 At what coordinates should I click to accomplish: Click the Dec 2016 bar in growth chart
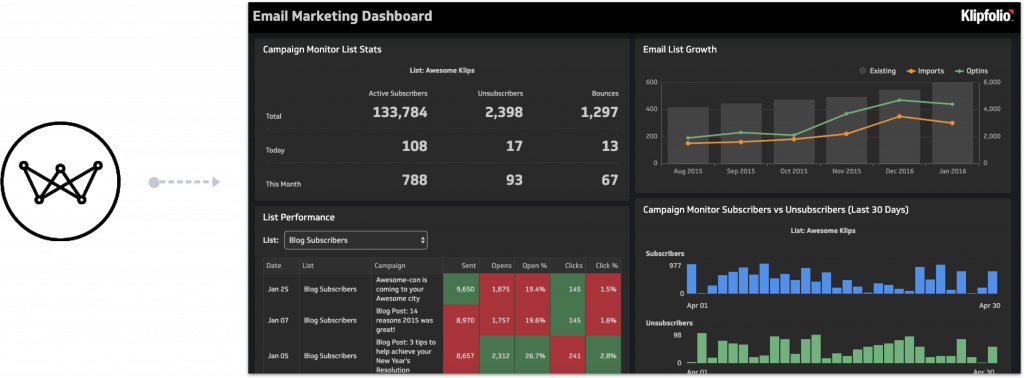(899, 127)
